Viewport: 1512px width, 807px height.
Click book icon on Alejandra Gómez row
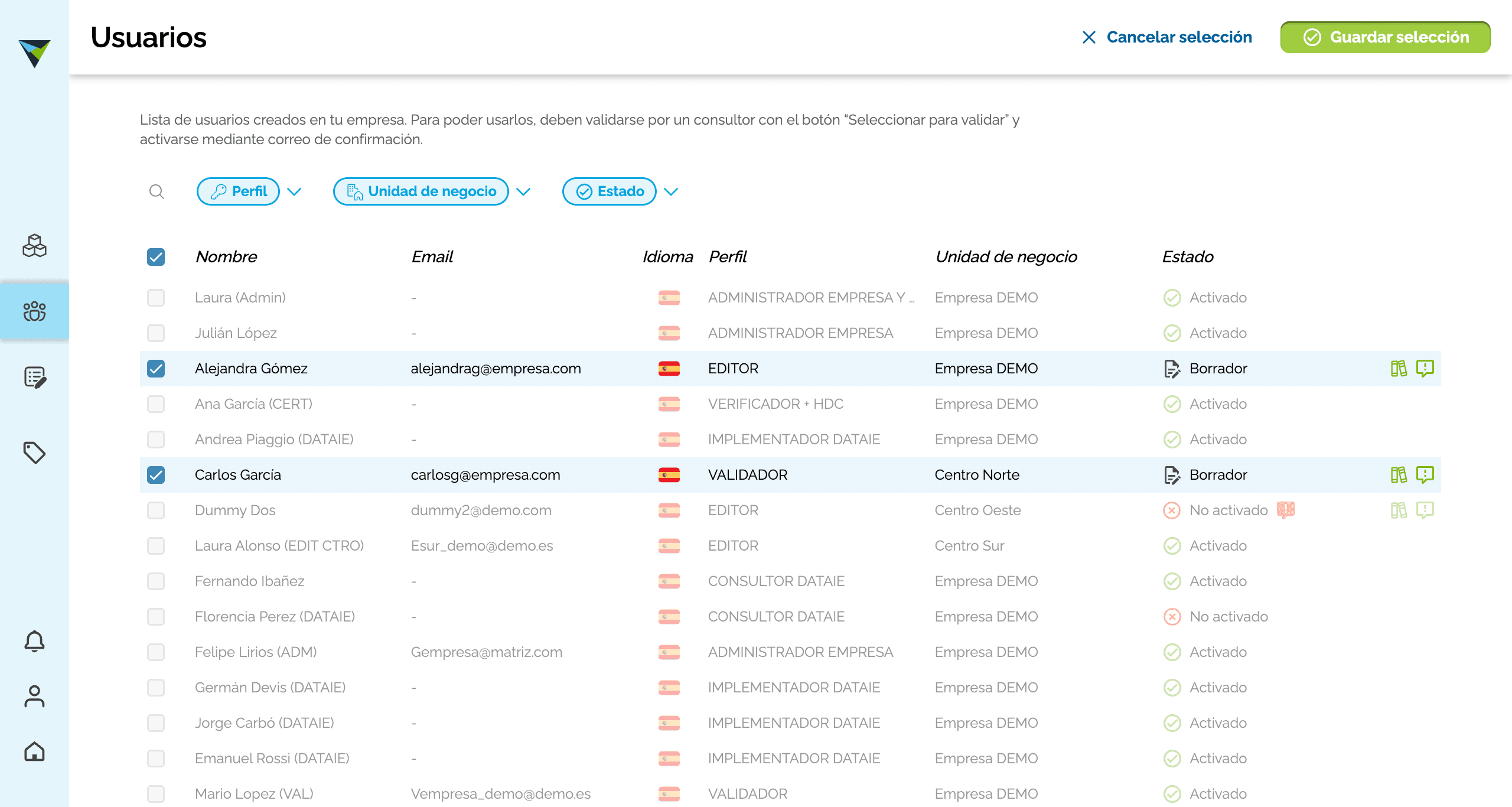tap(1399, 369)
